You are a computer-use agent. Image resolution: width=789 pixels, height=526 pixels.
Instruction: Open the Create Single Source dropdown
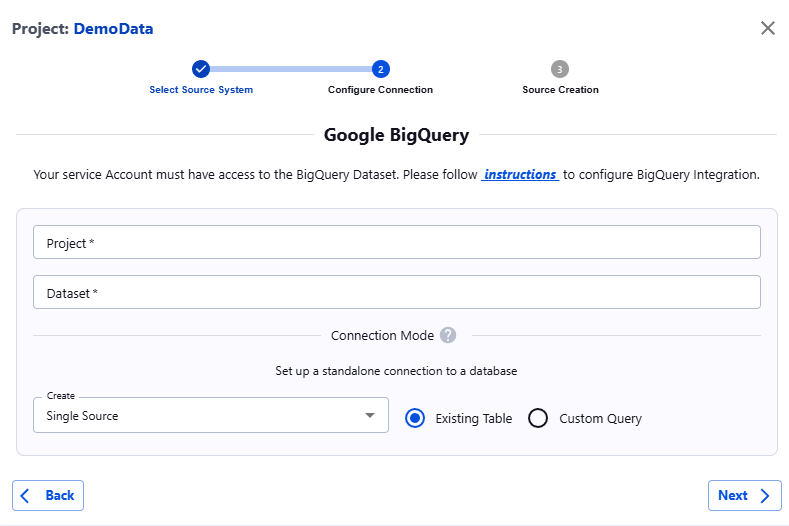200,416
